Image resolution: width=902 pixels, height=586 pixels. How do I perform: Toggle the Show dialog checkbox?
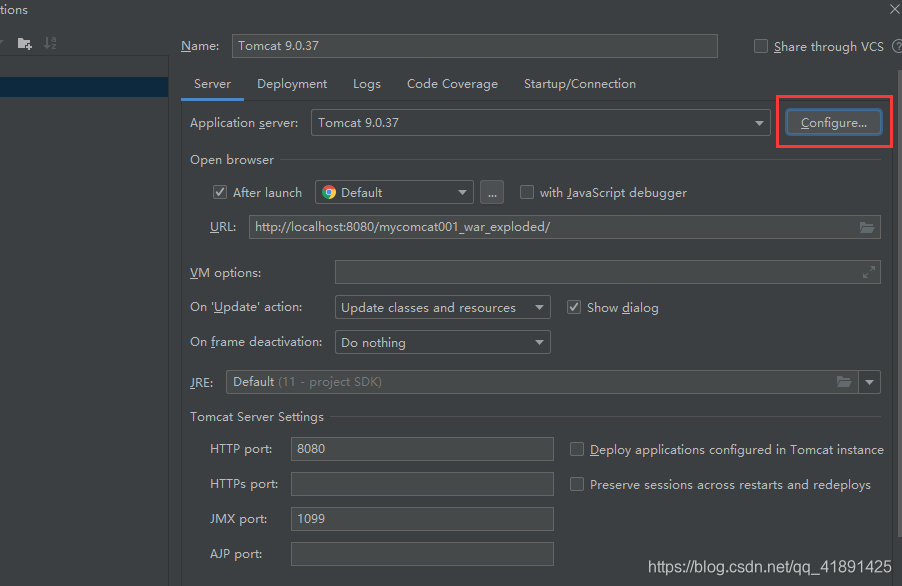(x=574, y=307)
